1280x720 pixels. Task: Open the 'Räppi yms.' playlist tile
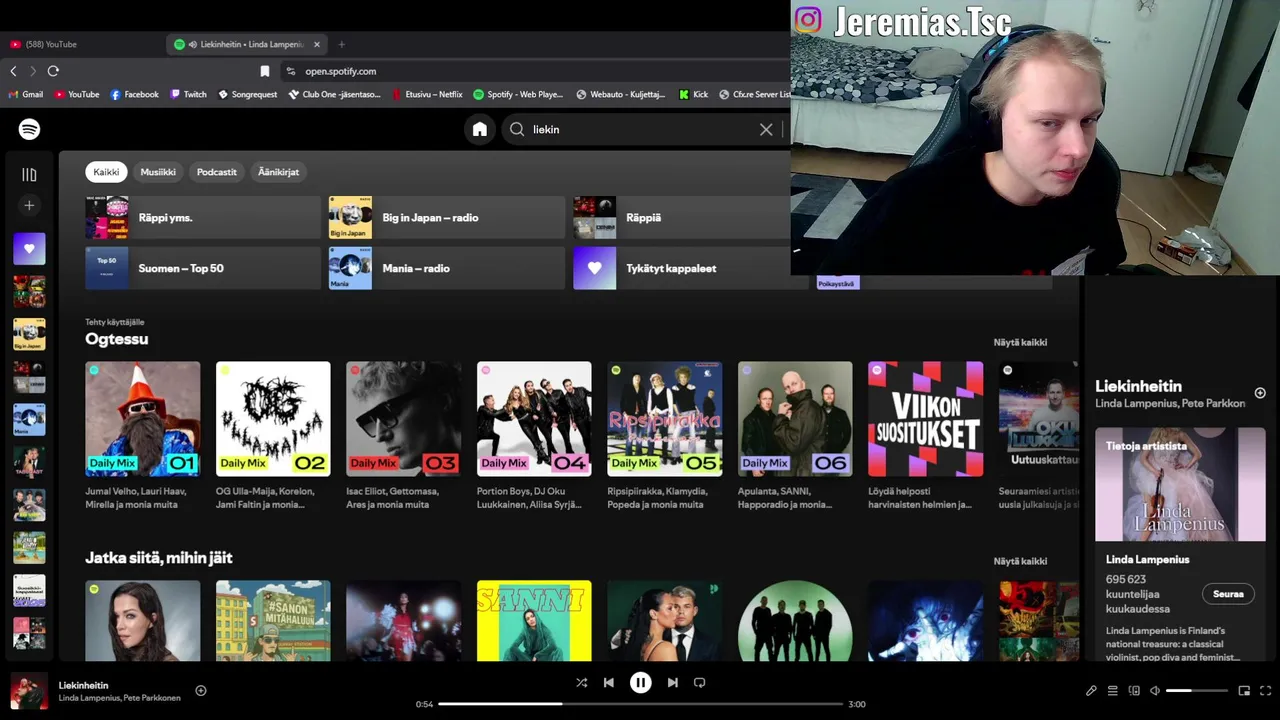pyautogui.click(x=203, y=217)
